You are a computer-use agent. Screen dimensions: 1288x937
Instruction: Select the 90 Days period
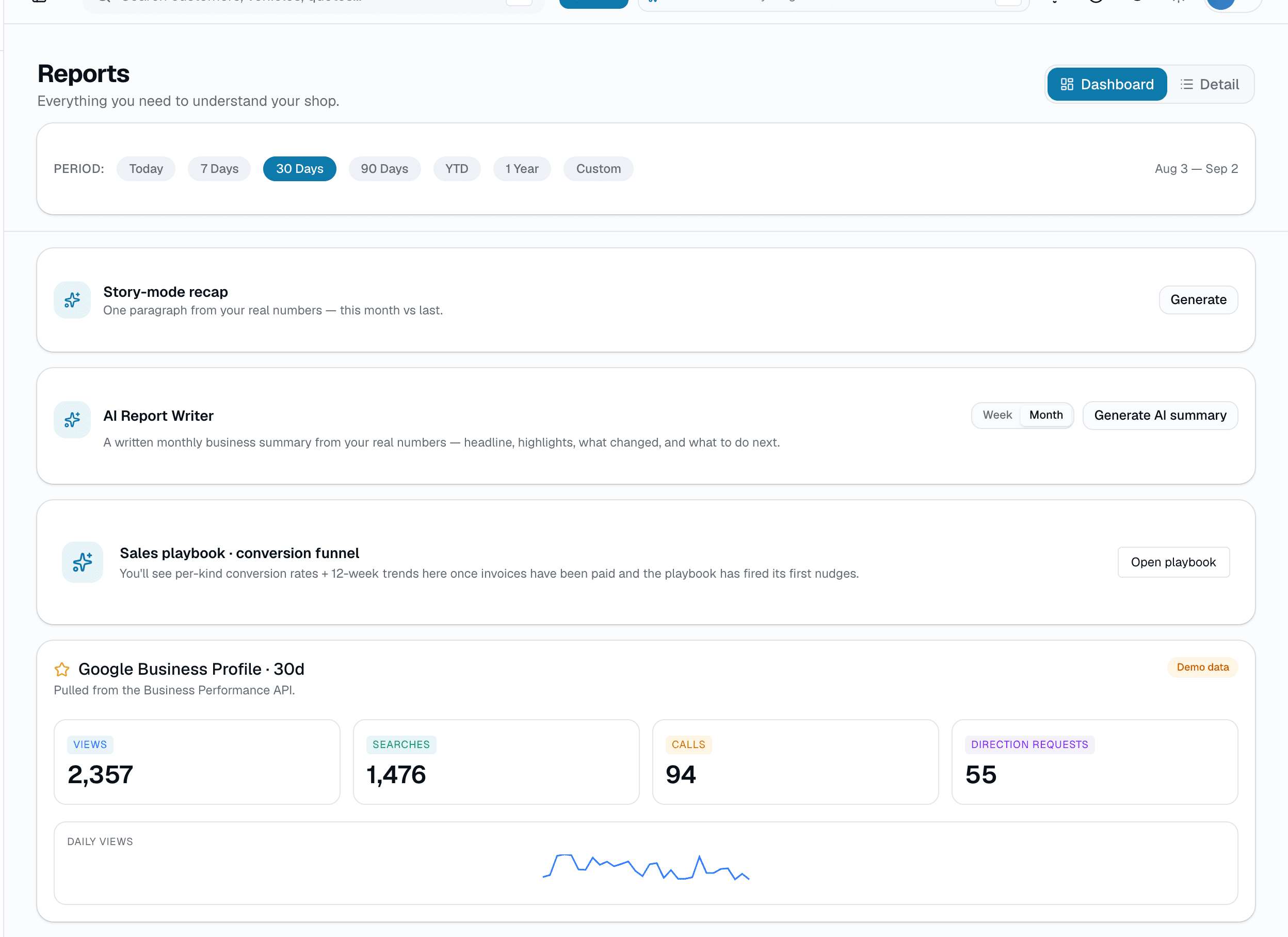[384, 169]
